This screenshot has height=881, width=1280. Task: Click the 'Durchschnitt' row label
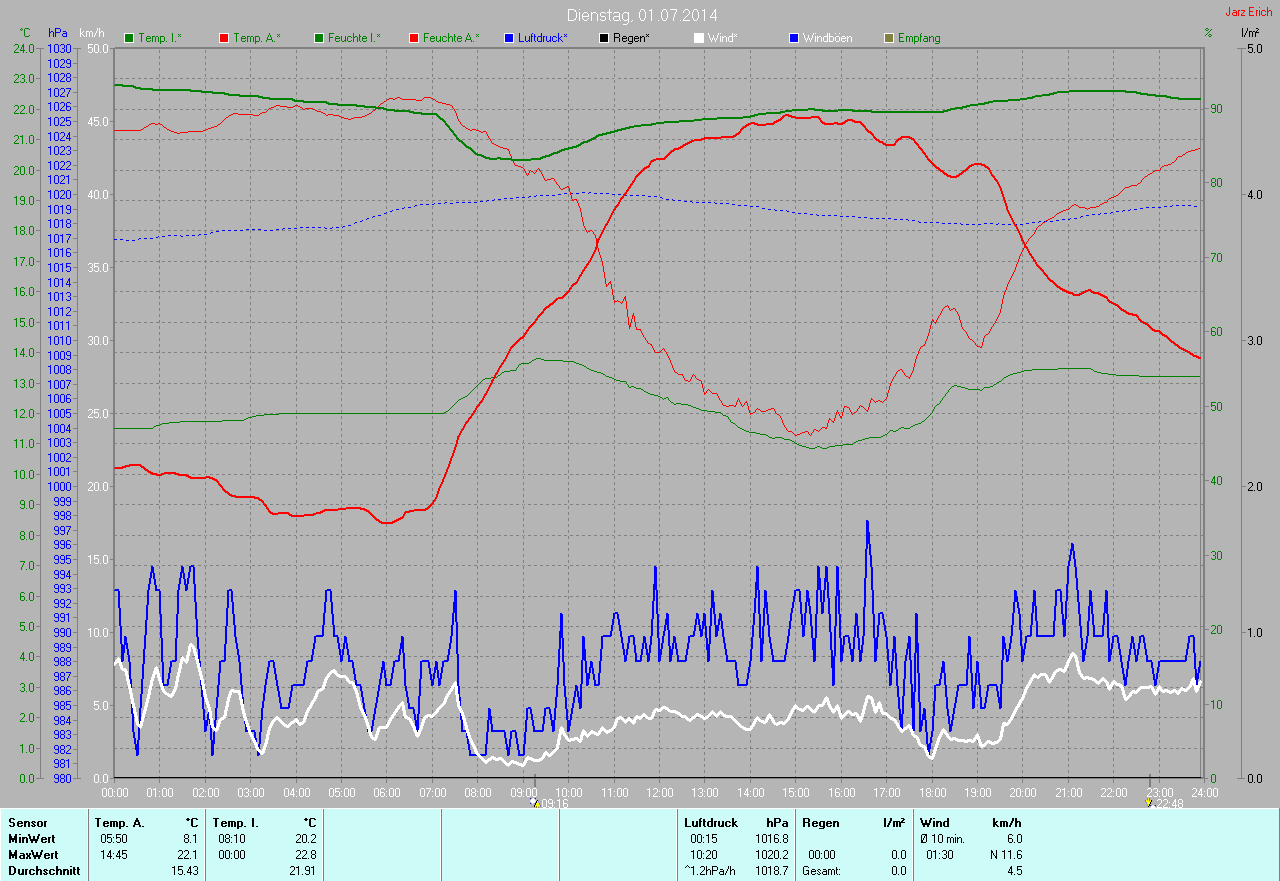pyautogui.click(x=43, y=871)
